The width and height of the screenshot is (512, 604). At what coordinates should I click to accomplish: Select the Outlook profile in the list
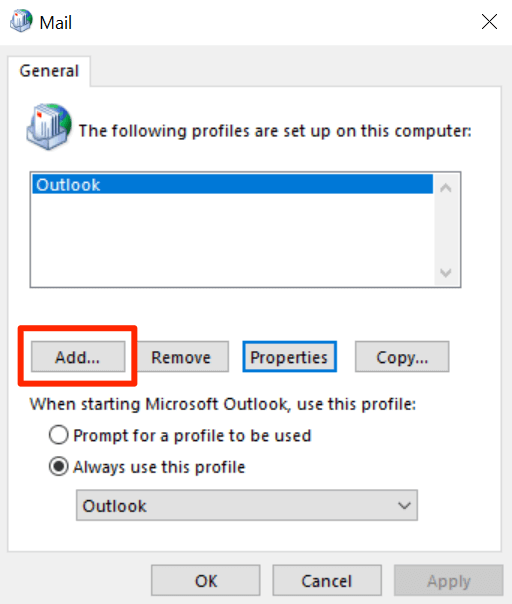(232, 184)
